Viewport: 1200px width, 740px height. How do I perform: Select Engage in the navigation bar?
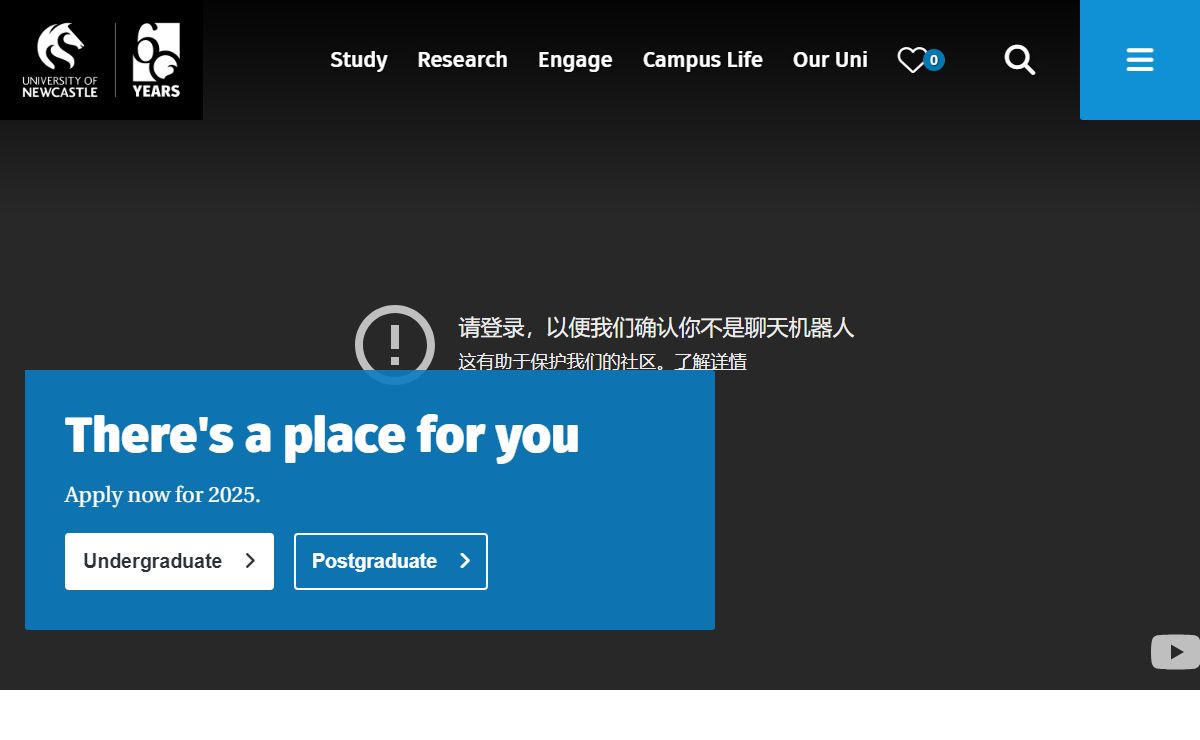point(575,60)
